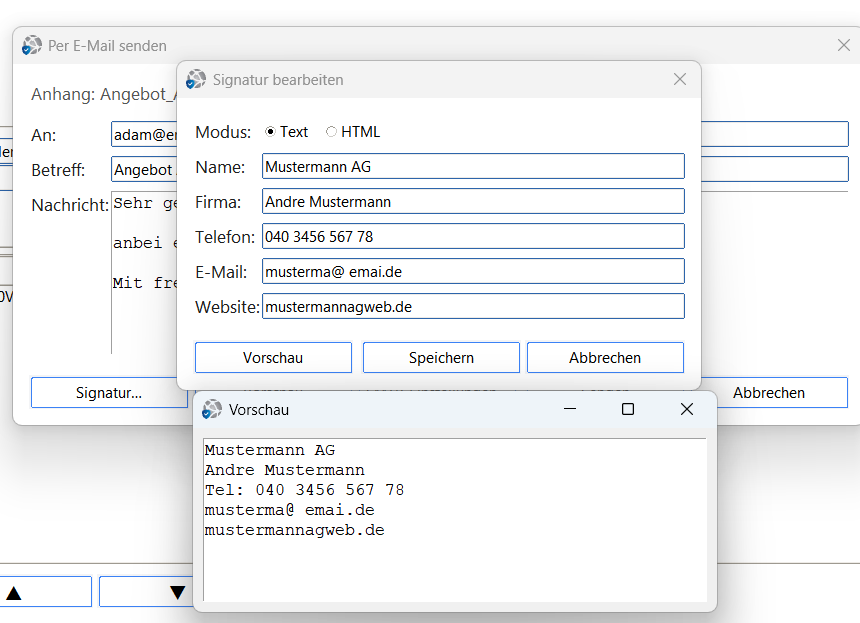
Task: Click the Vorschau button
Action: (273, 358)
